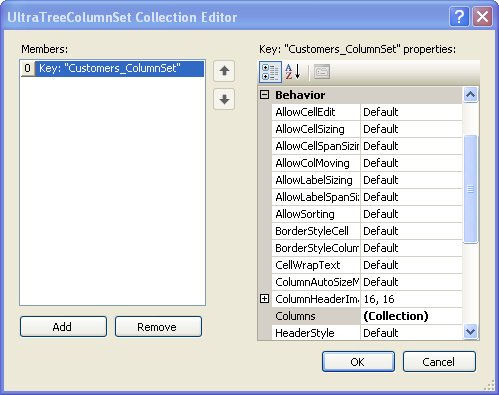Click the AllowCellEdit Default value
Image resolution: width=499 pixels, height=395 pixels.
411,112
